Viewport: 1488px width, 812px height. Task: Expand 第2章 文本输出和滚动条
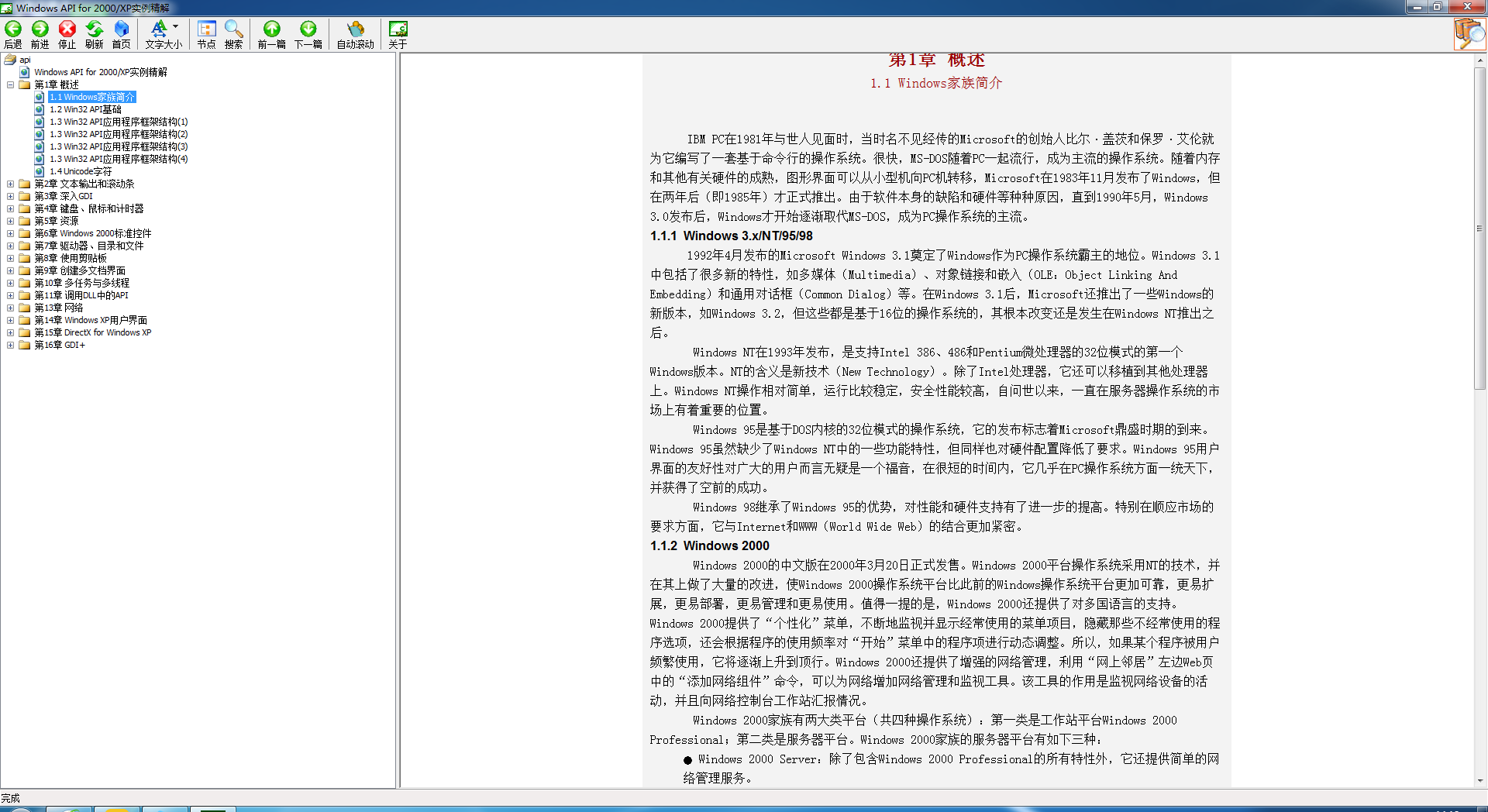point(10,184)
